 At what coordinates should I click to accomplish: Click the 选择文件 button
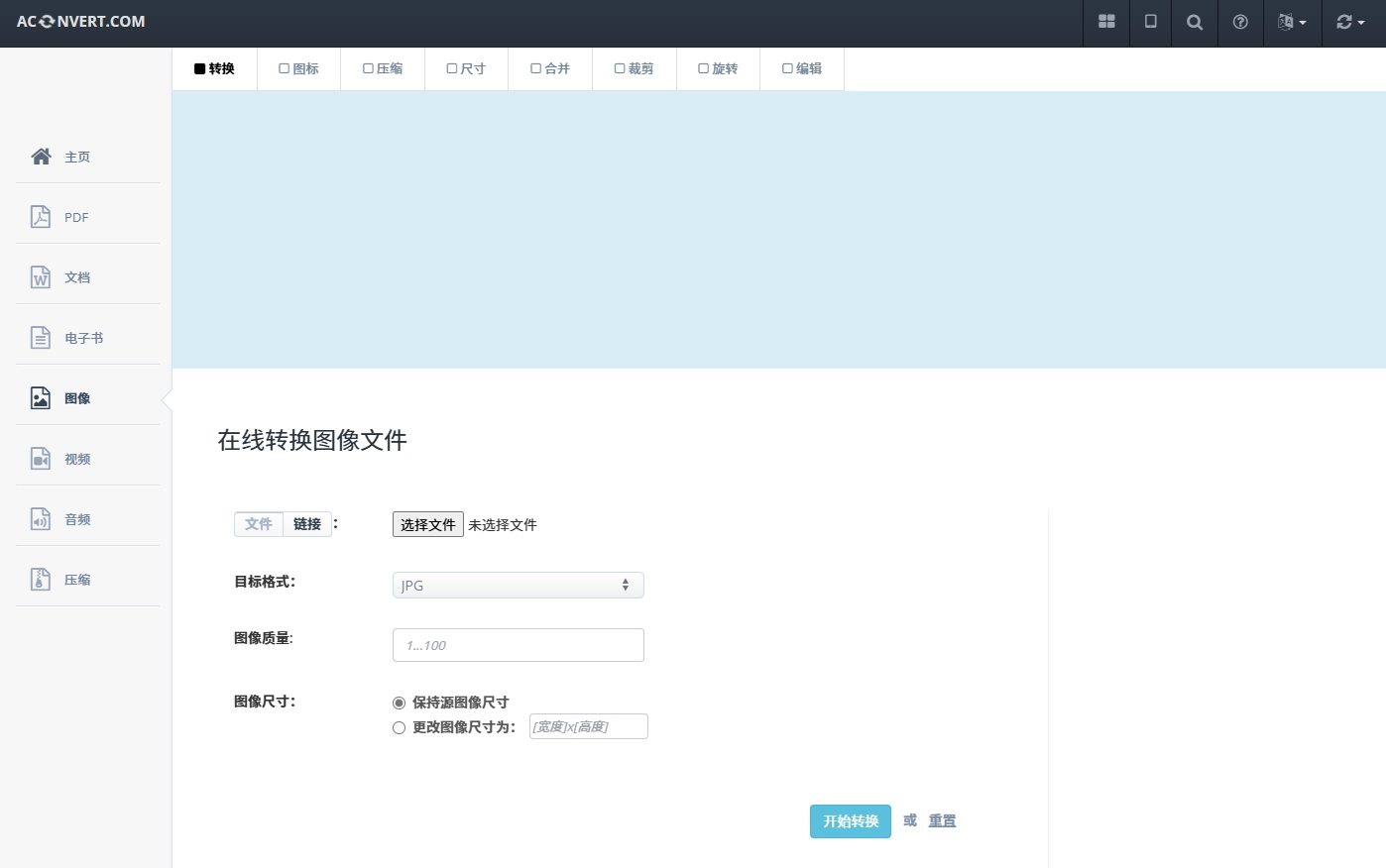(428, 524)
